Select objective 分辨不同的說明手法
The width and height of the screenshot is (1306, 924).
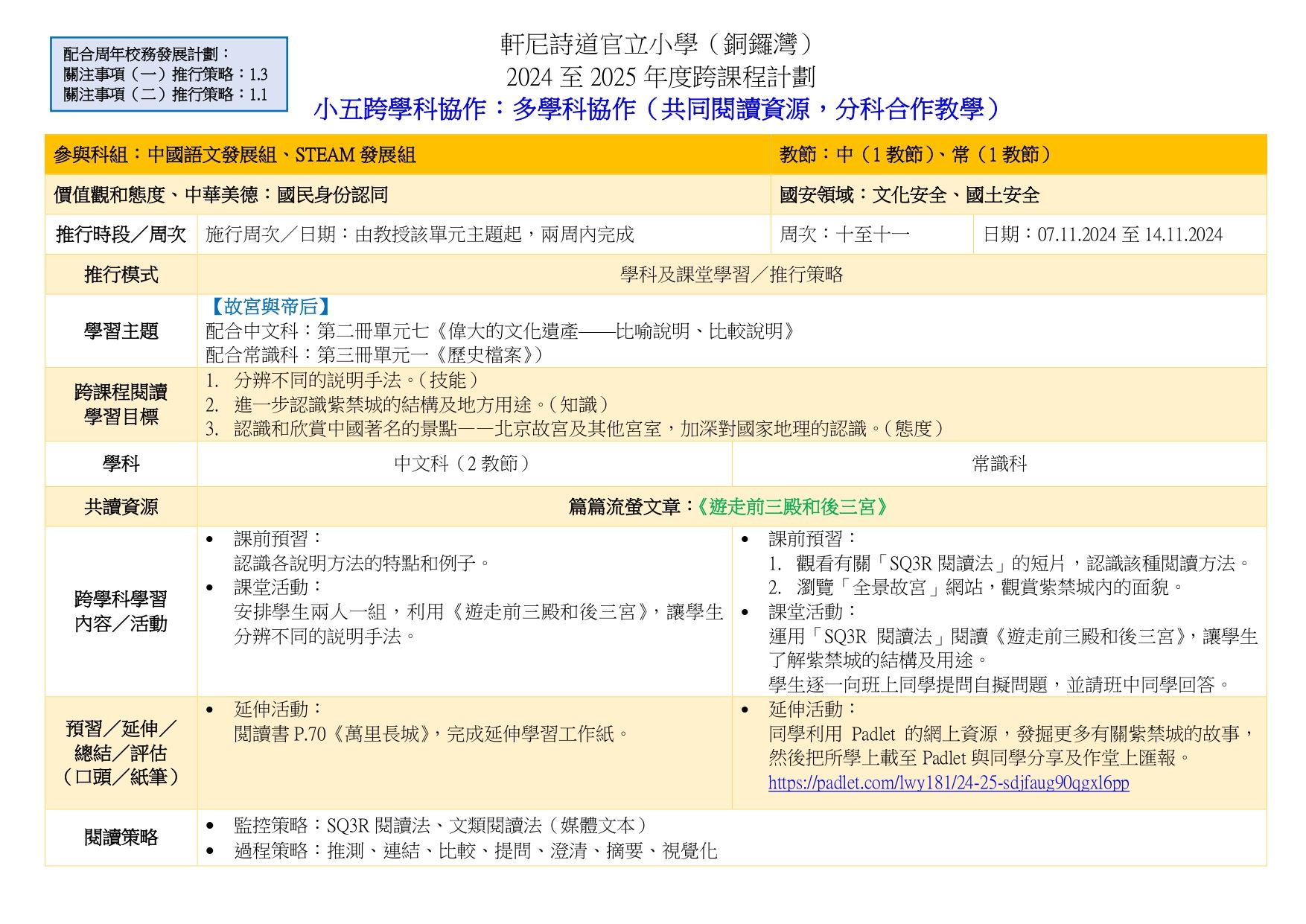coord(356,380)
